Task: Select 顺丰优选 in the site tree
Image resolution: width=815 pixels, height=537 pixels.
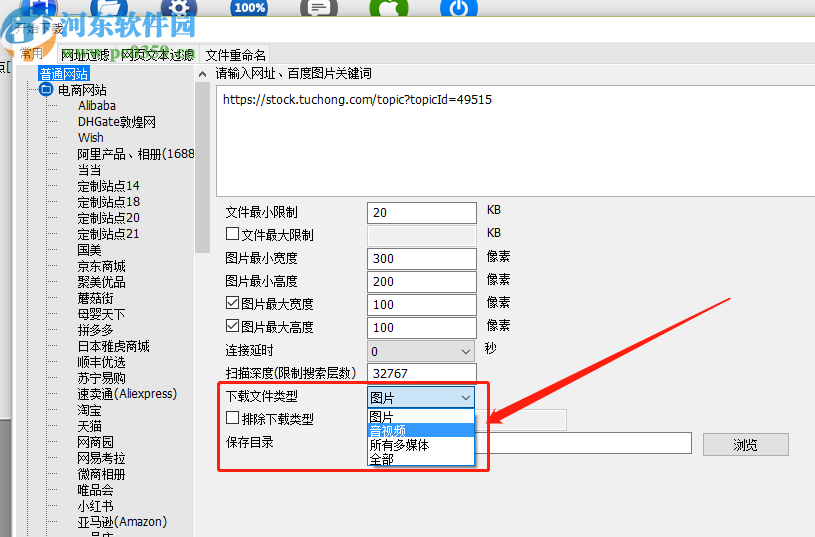Action: (x=101, y=362)
